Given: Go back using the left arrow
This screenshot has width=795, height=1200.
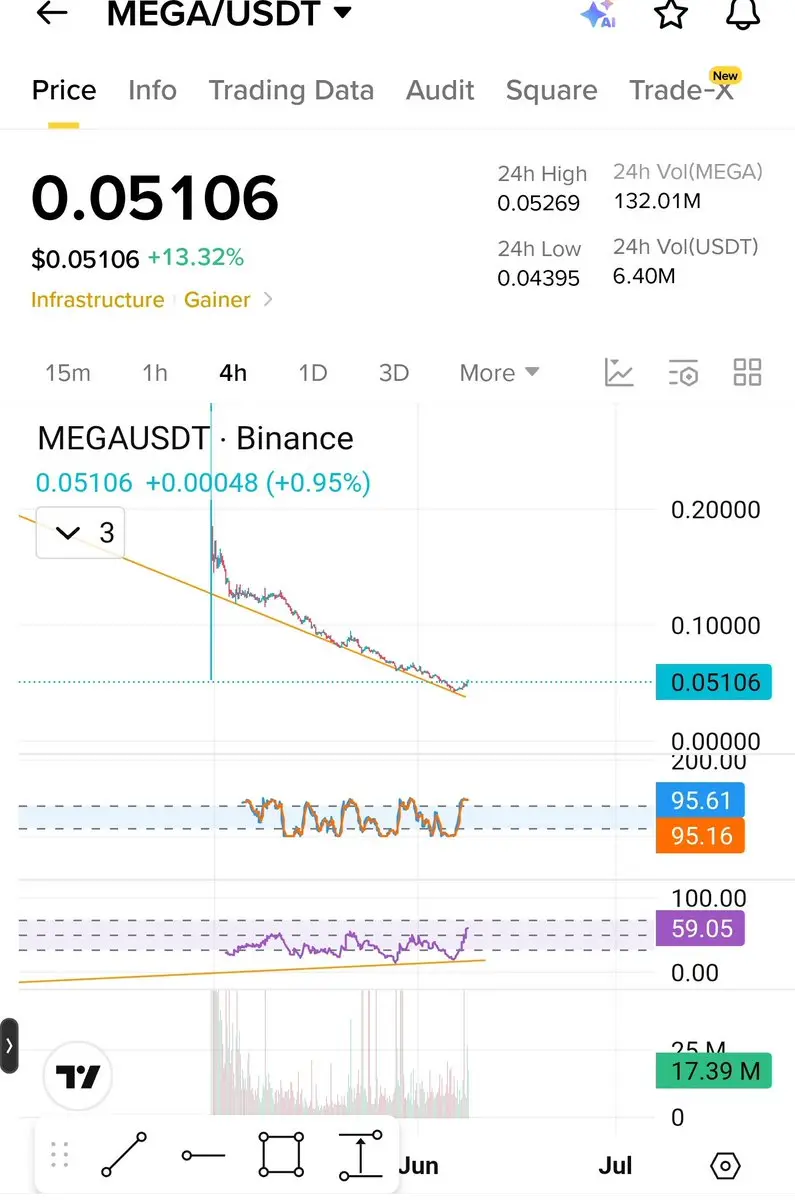Looking at the screenshot, I should (x=51, y=13).
